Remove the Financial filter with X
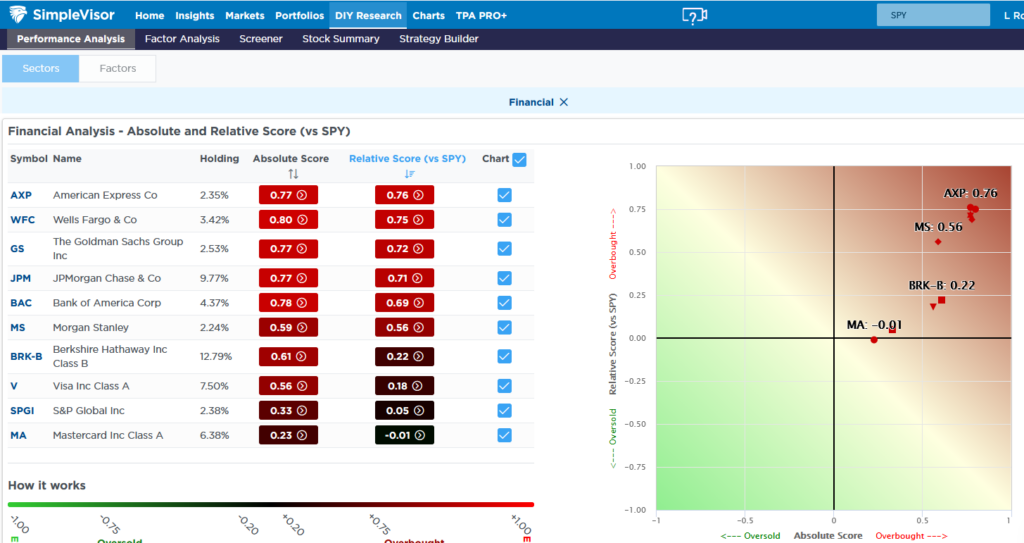The width and height of the screenshot is (1024, 543). pyautogui.click(x=564, y=102)
